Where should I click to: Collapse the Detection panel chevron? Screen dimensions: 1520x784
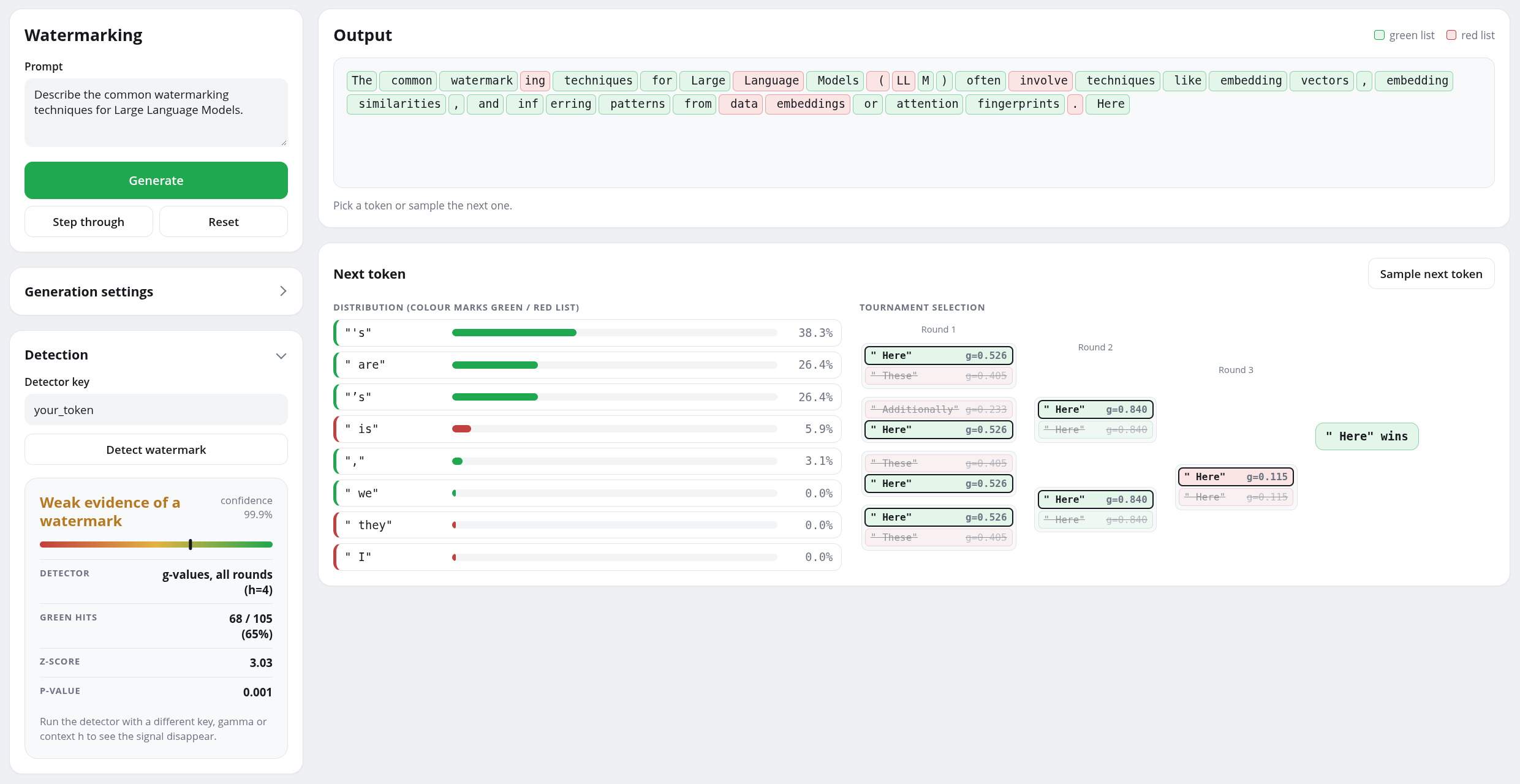[x=281, y=356]
